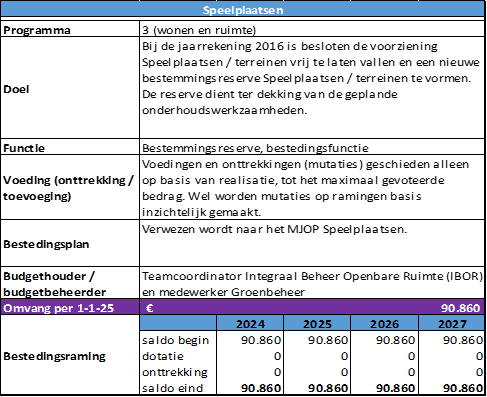Click the Functie label cell
The image size is (487, 397).
(x=70, y=147)
